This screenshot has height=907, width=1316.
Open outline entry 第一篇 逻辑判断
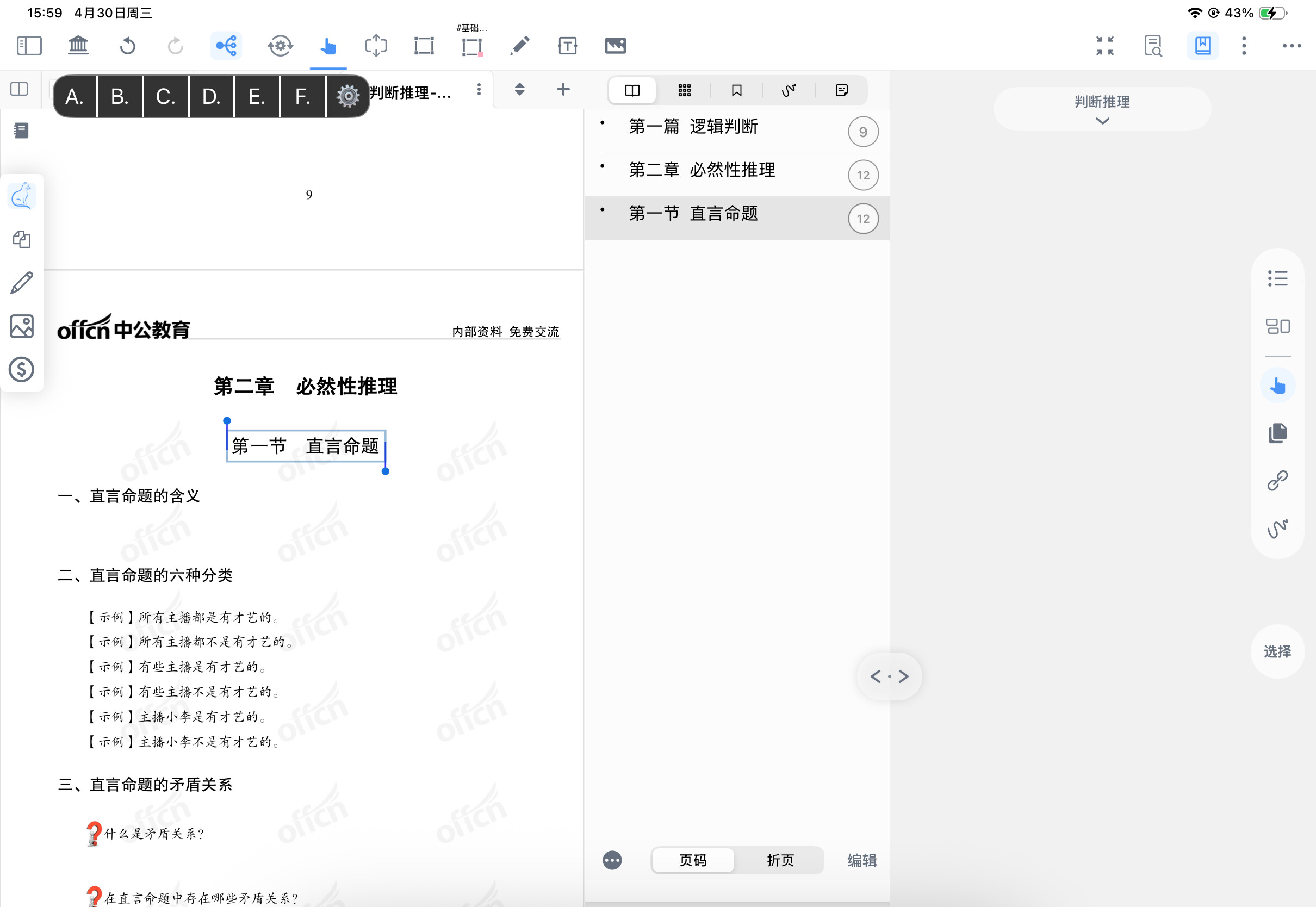click(x=736, y=131)
